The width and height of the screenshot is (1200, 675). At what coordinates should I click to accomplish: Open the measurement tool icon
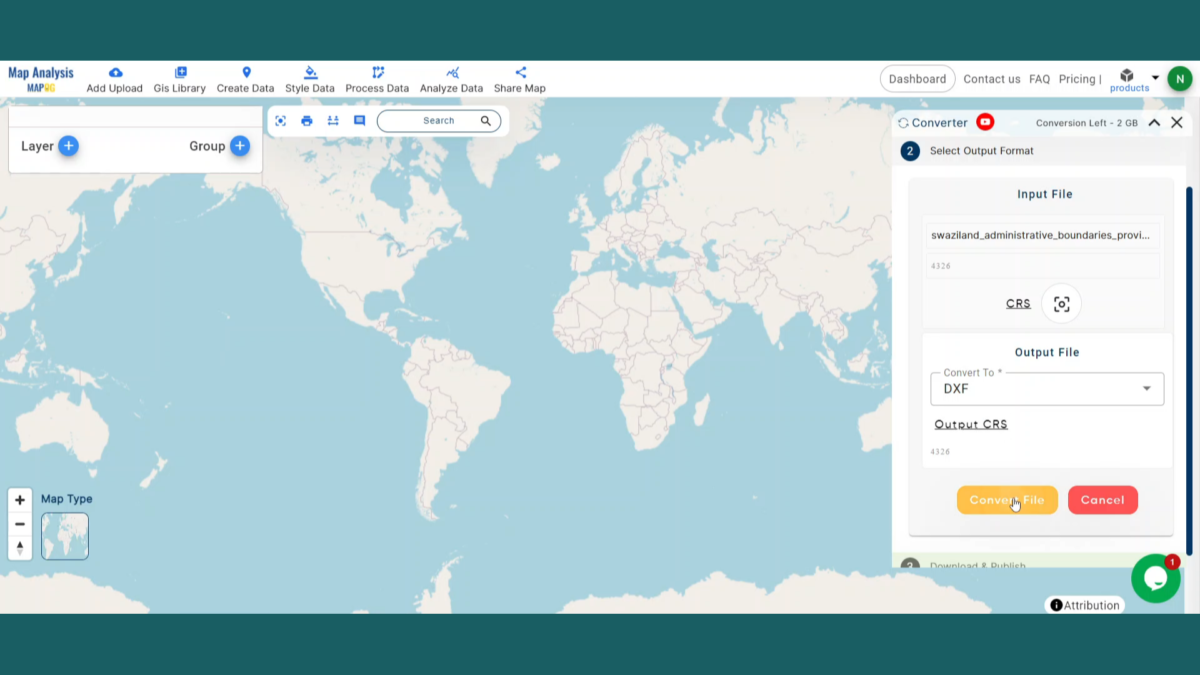[x=333, y=121]
